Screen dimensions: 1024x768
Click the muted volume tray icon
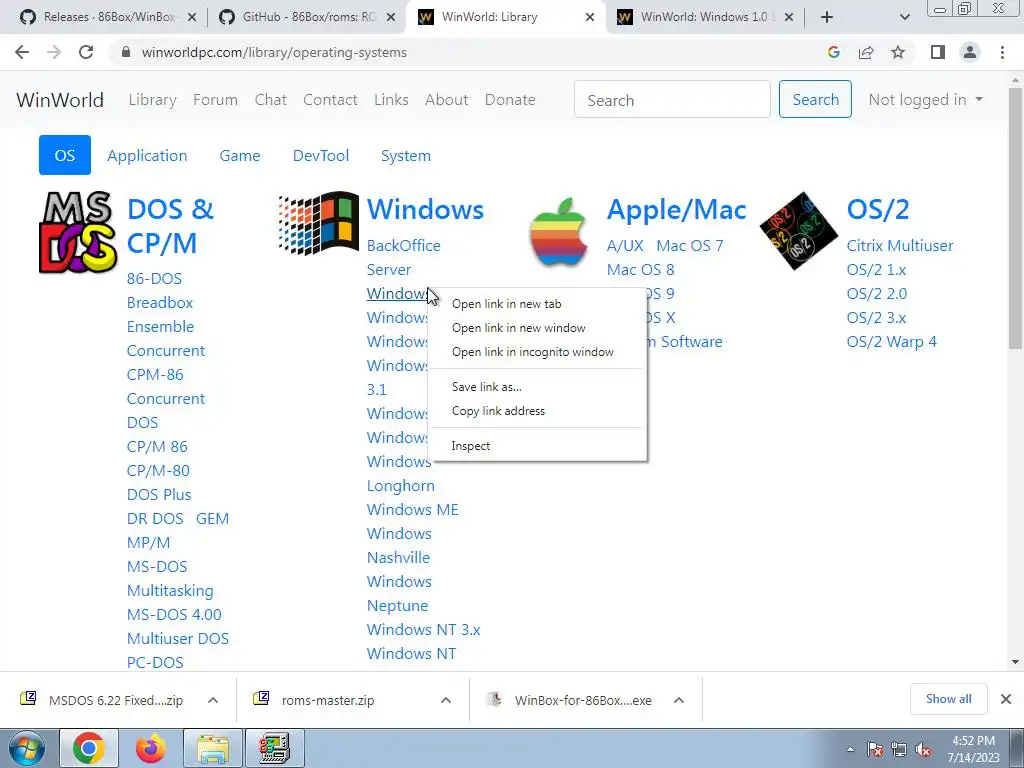click(923, 749)
